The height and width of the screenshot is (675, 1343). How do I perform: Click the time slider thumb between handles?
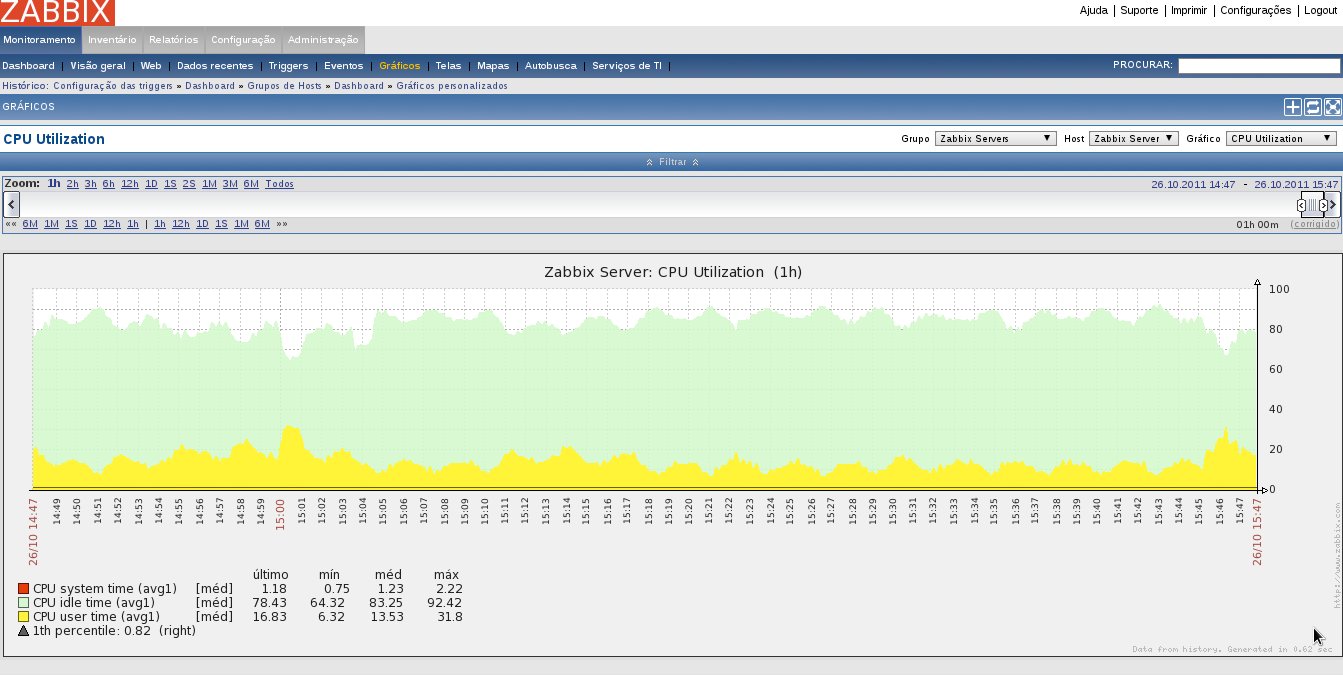pyautogui.click(x=1312, y=205)
